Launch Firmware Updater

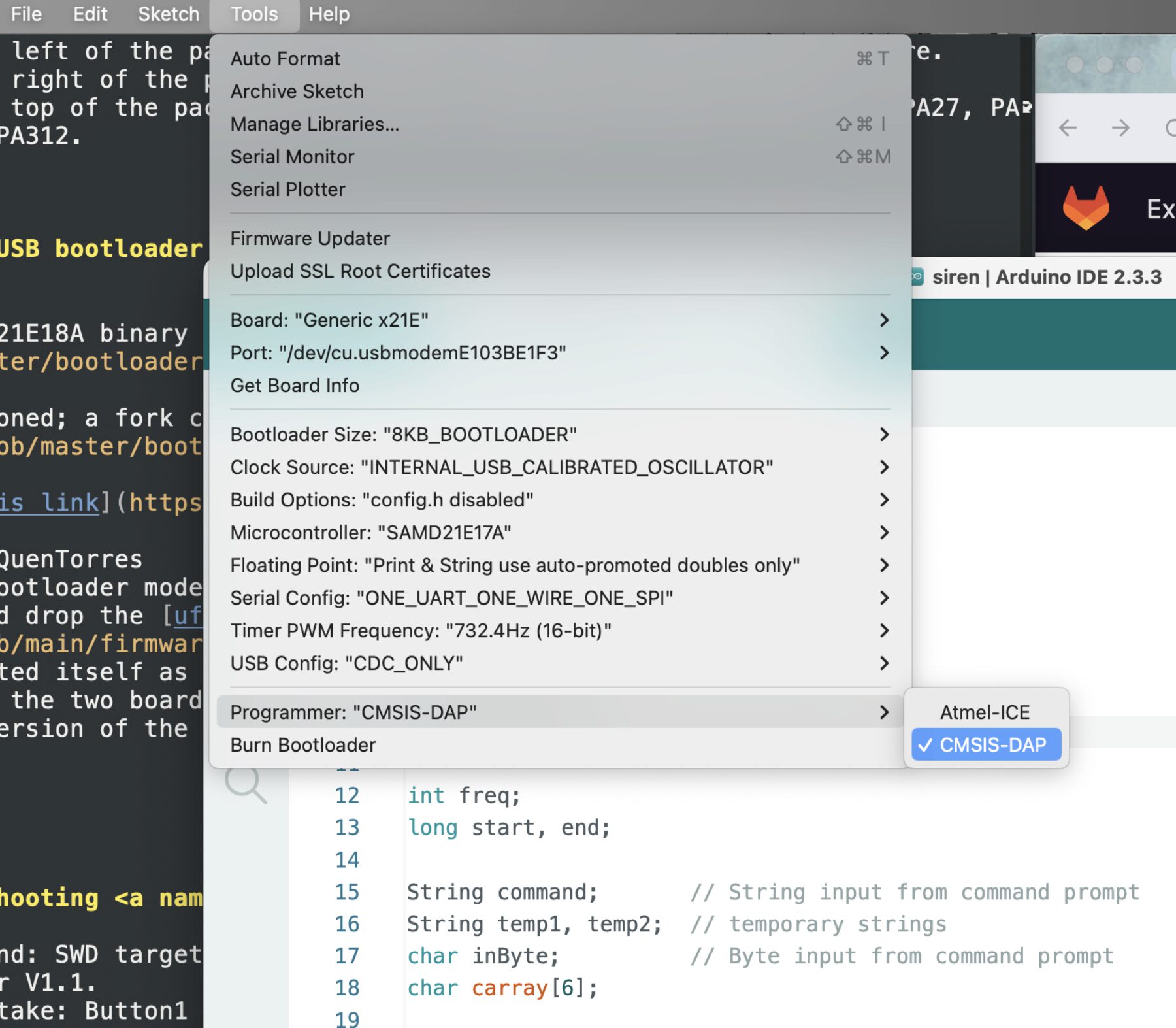[x=560, y=239]
